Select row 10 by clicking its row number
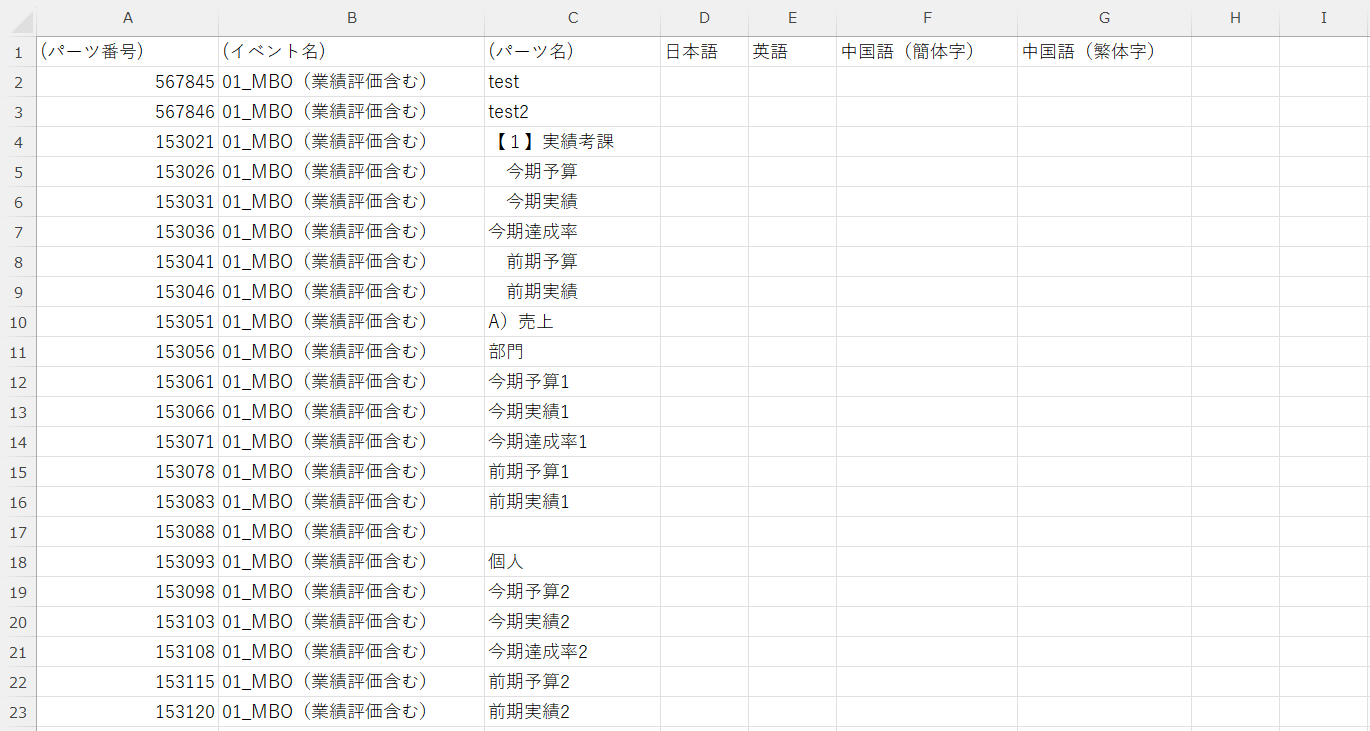 [x=17, y=321]
